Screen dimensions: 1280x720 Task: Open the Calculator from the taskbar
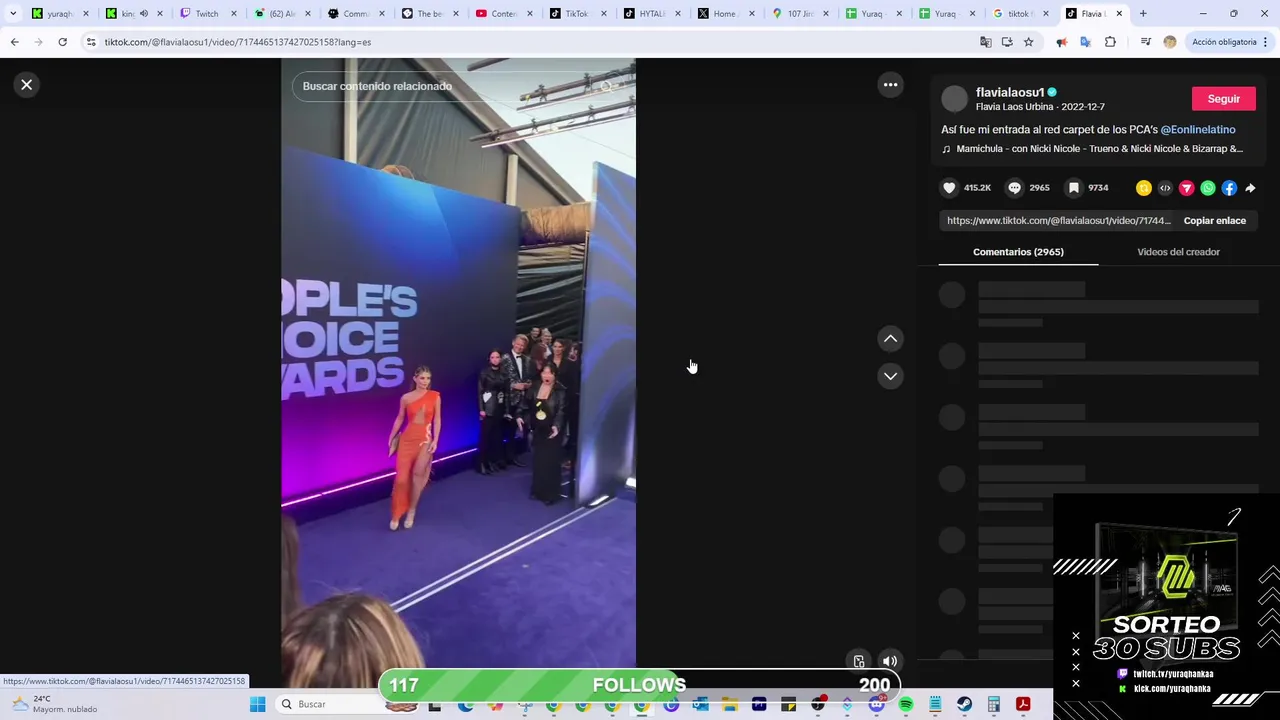pyautogui.click(x=994, y=704)
